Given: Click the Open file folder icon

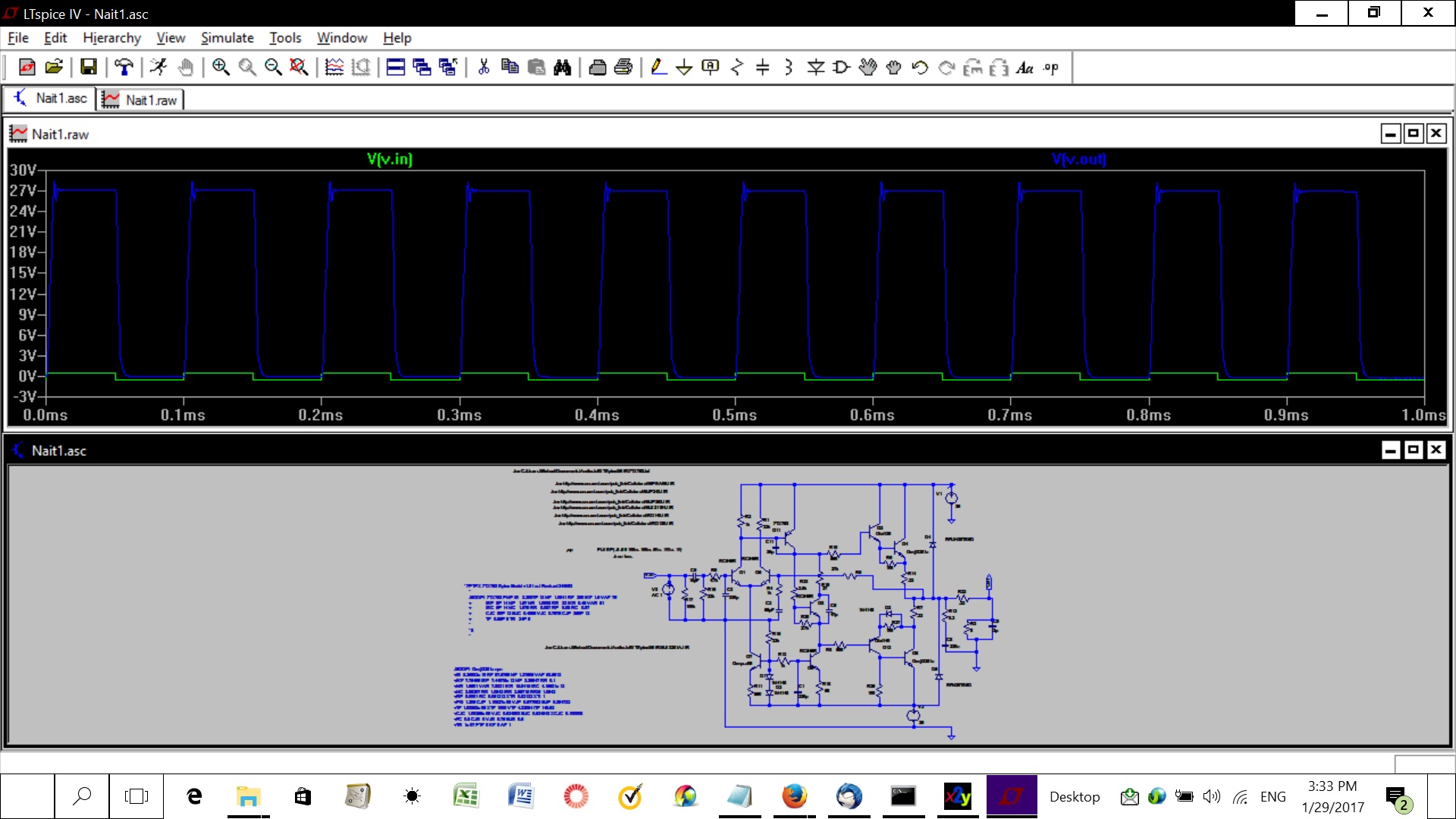Looking at the screenshot, I should [54, 67].
